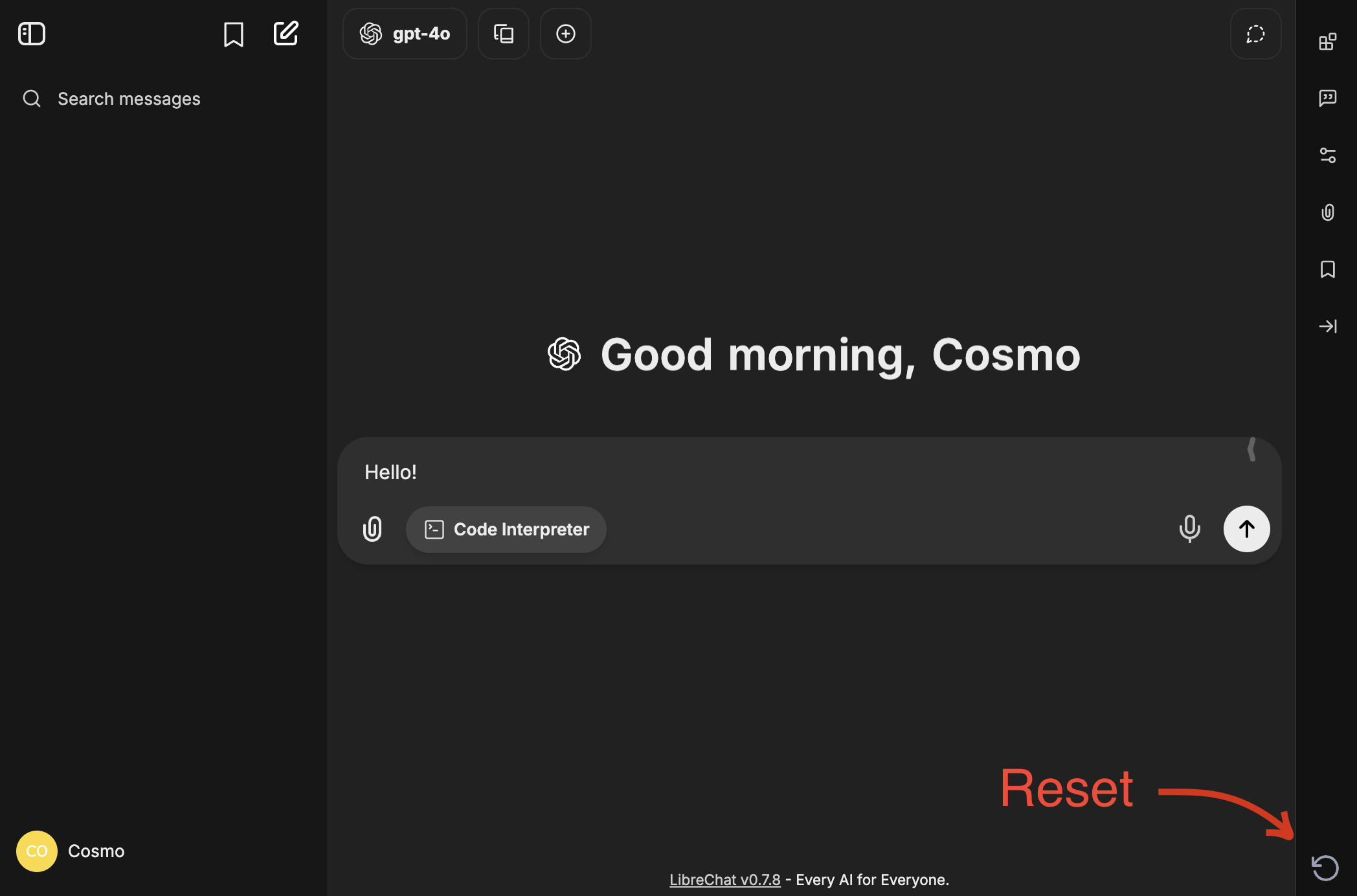1357x896 pixels.
Task: Toggle the left sidebar panel icon
Action: coord(32,34)
